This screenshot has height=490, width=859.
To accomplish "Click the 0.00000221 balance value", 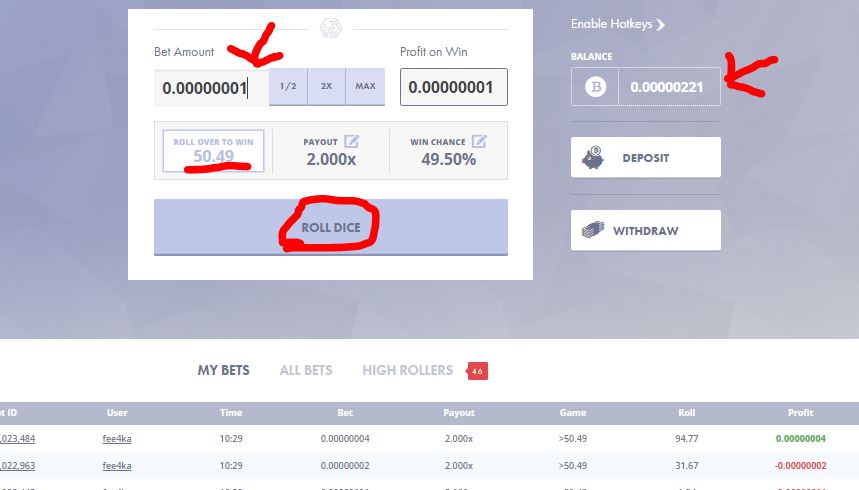I will pyautogui.click(x=668, y=87).
